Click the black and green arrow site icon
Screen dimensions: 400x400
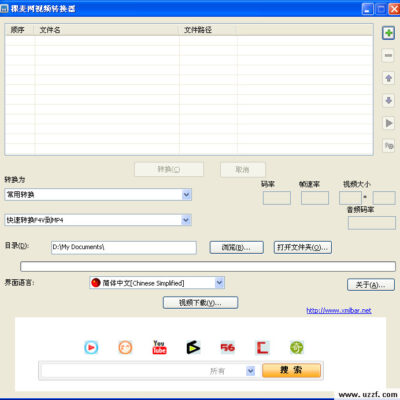(193, 348)
